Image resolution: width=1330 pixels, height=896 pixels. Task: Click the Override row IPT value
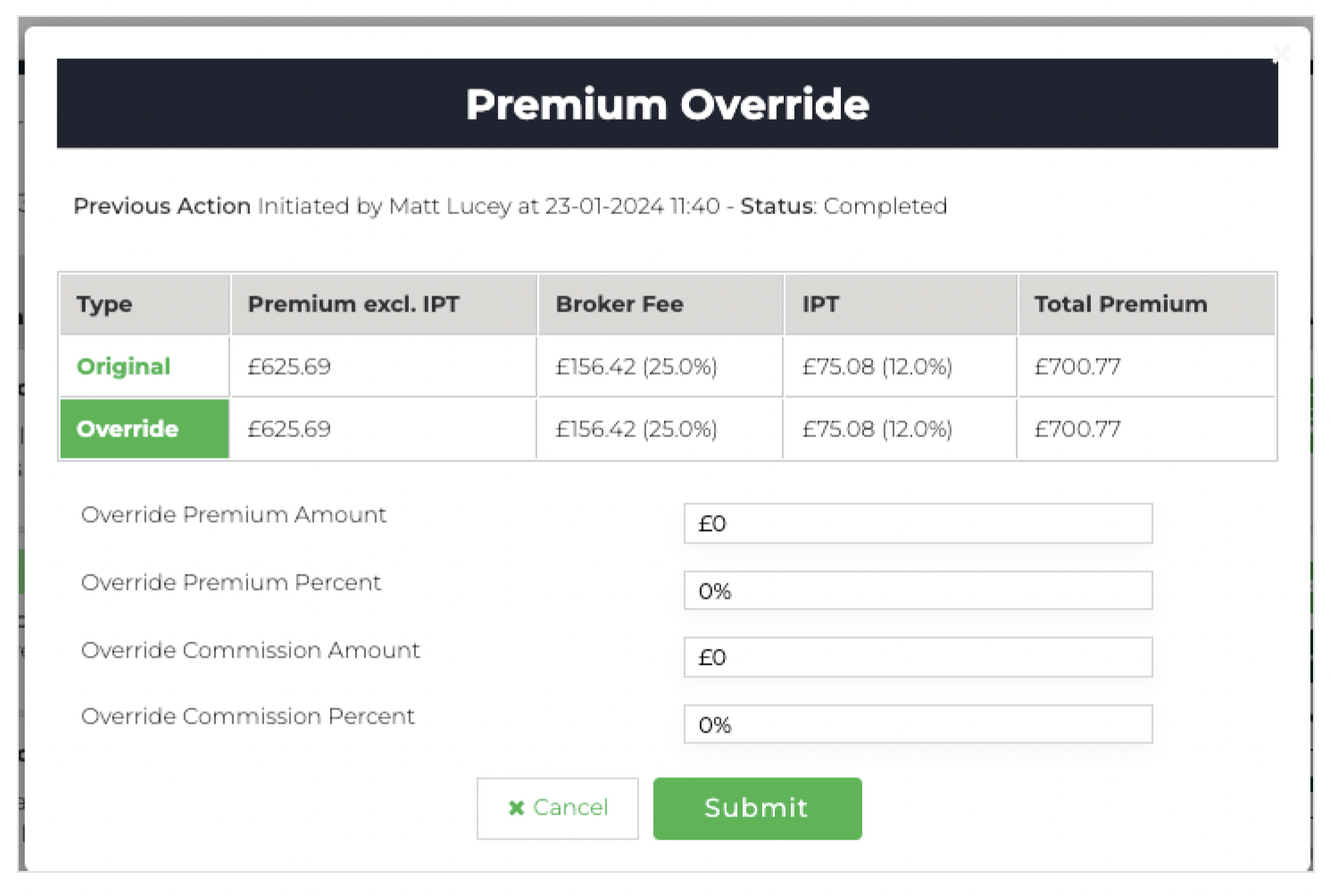877,429
